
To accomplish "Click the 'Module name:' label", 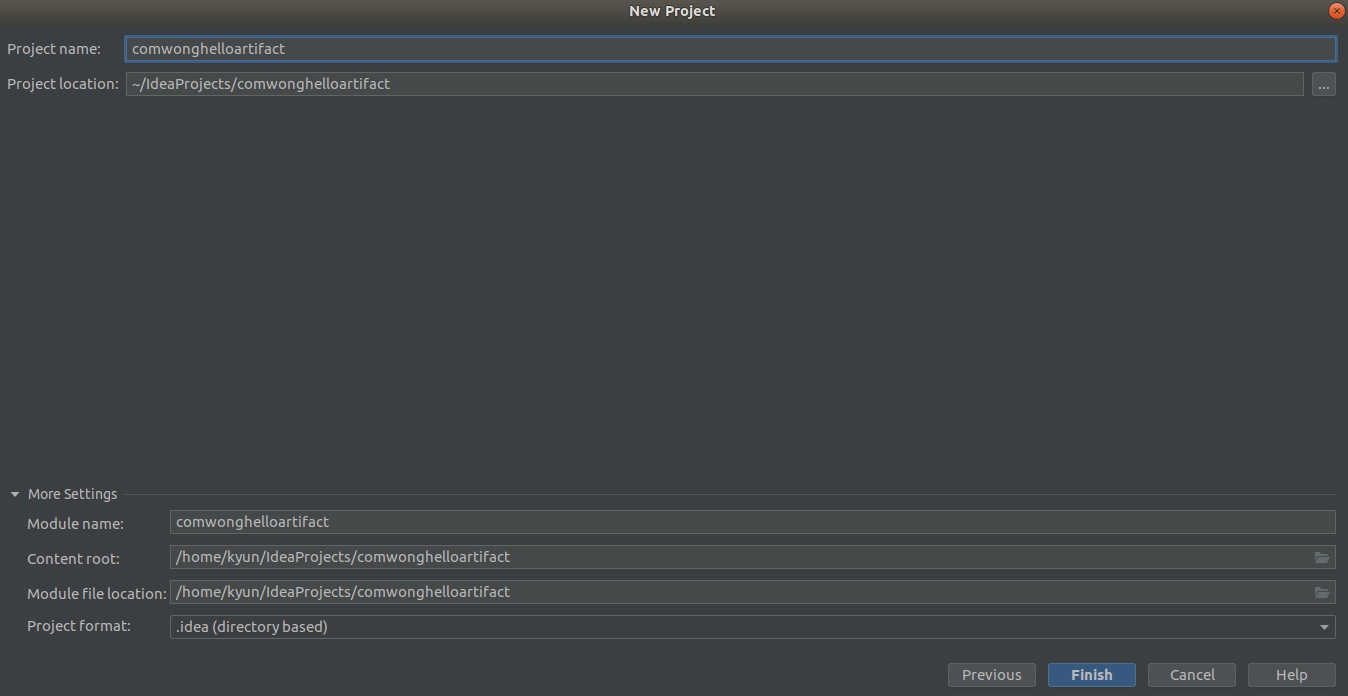I will (75, 524).
